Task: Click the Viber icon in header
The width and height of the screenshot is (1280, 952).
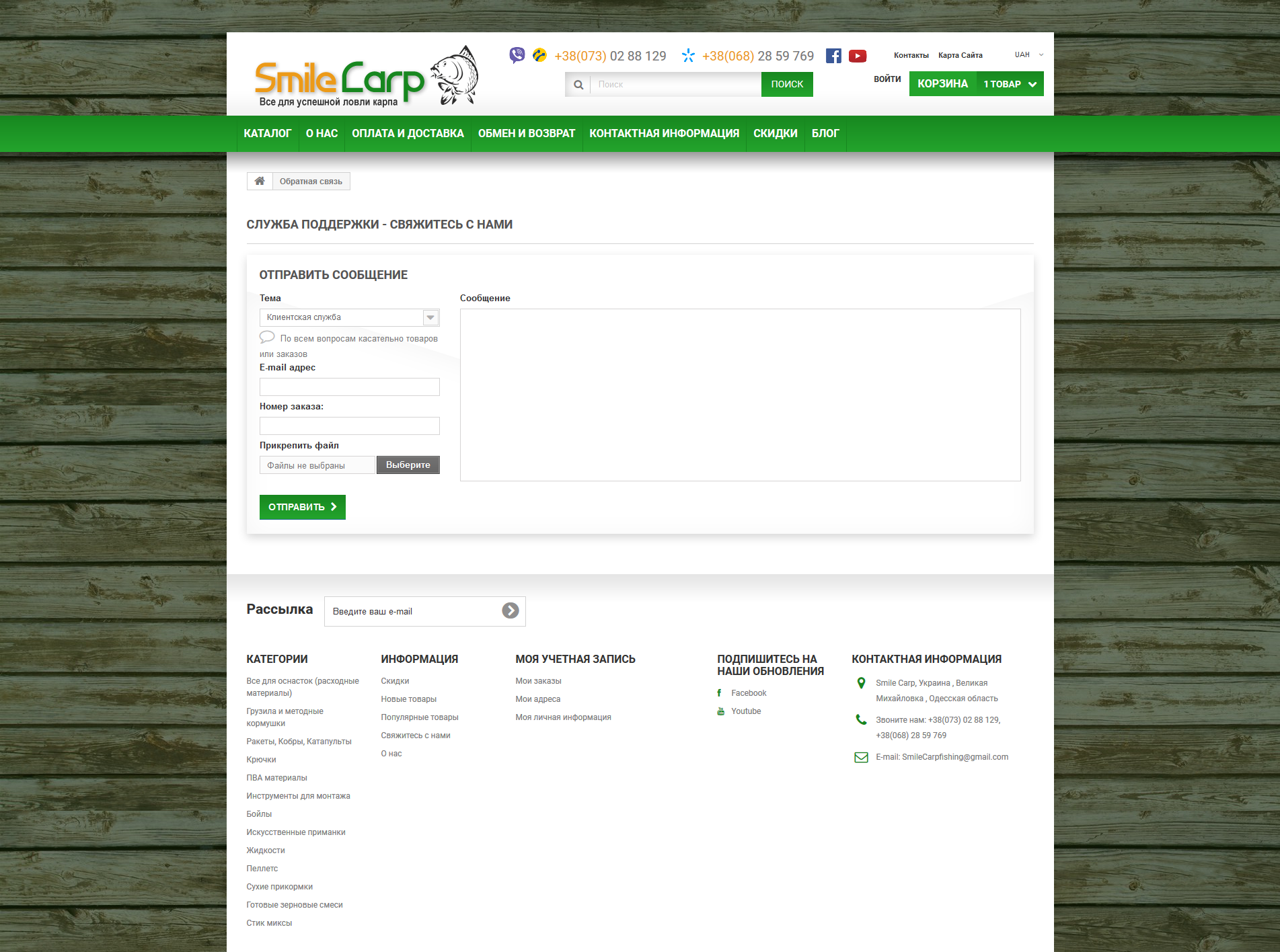Action: (517, 55)
